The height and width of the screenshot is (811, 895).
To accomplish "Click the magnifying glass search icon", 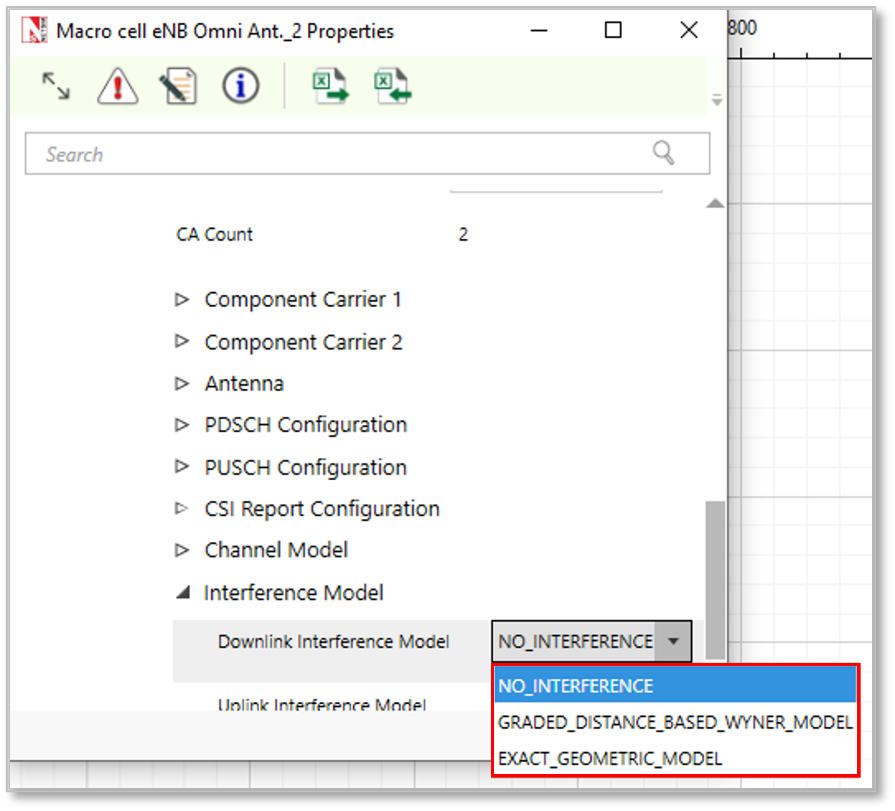I will (663, 153).
